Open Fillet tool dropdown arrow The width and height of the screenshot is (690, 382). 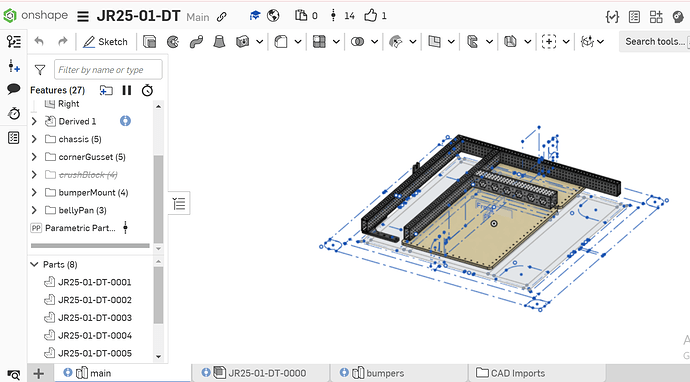(298, 42)
